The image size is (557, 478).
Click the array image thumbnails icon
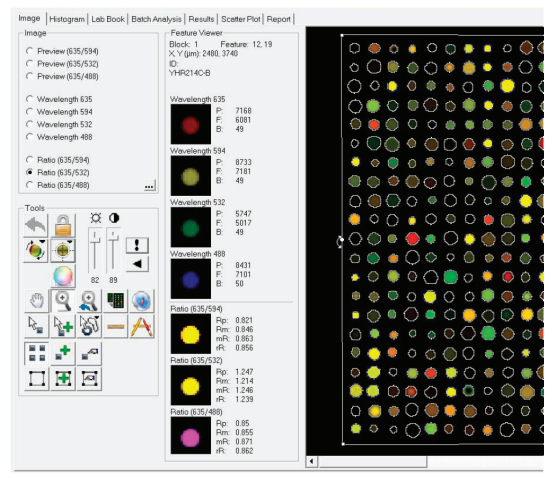pos(115,301)
